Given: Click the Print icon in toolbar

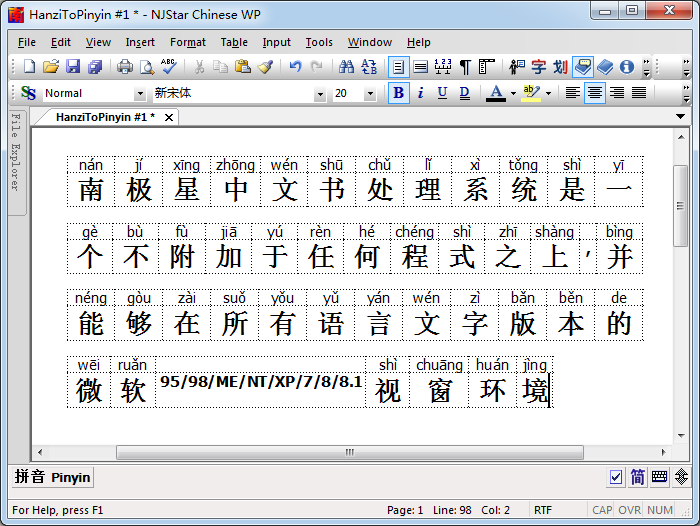Looking at the screenshot, I should pos(124,67).
